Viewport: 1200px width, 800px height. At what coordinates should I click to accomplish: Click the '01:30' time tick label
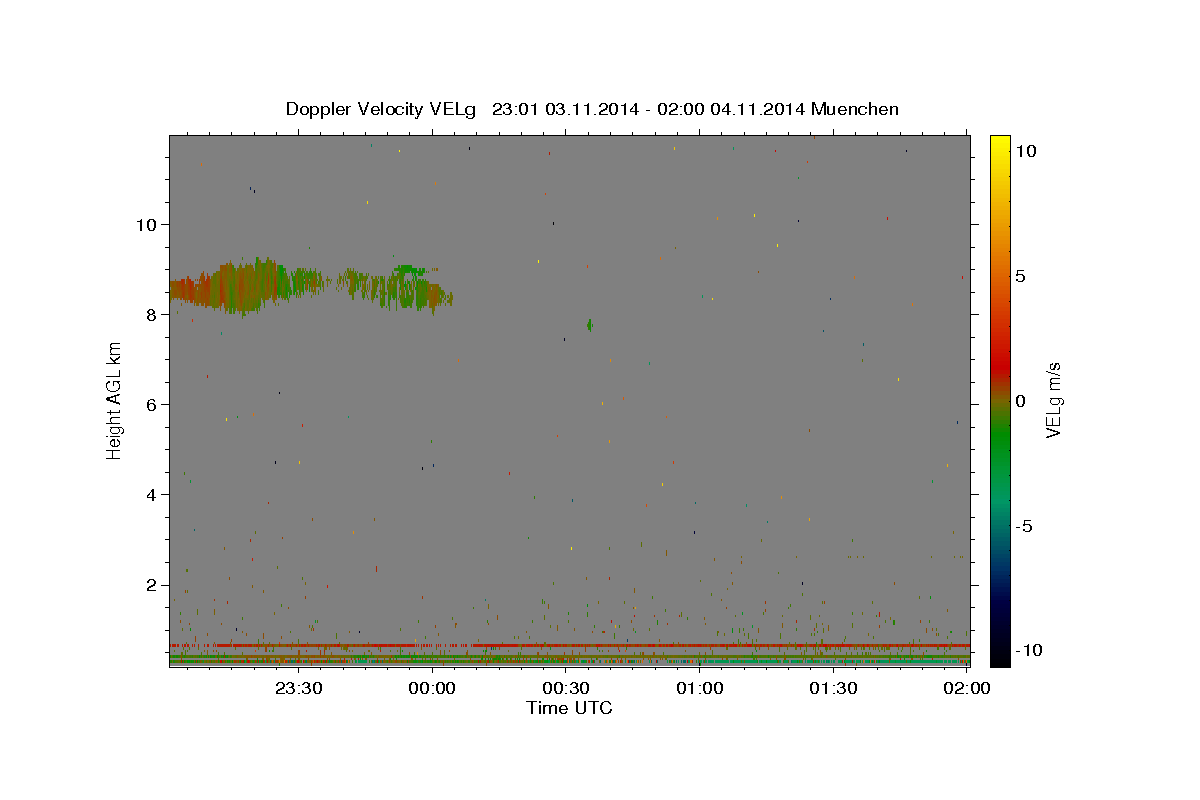833,688
